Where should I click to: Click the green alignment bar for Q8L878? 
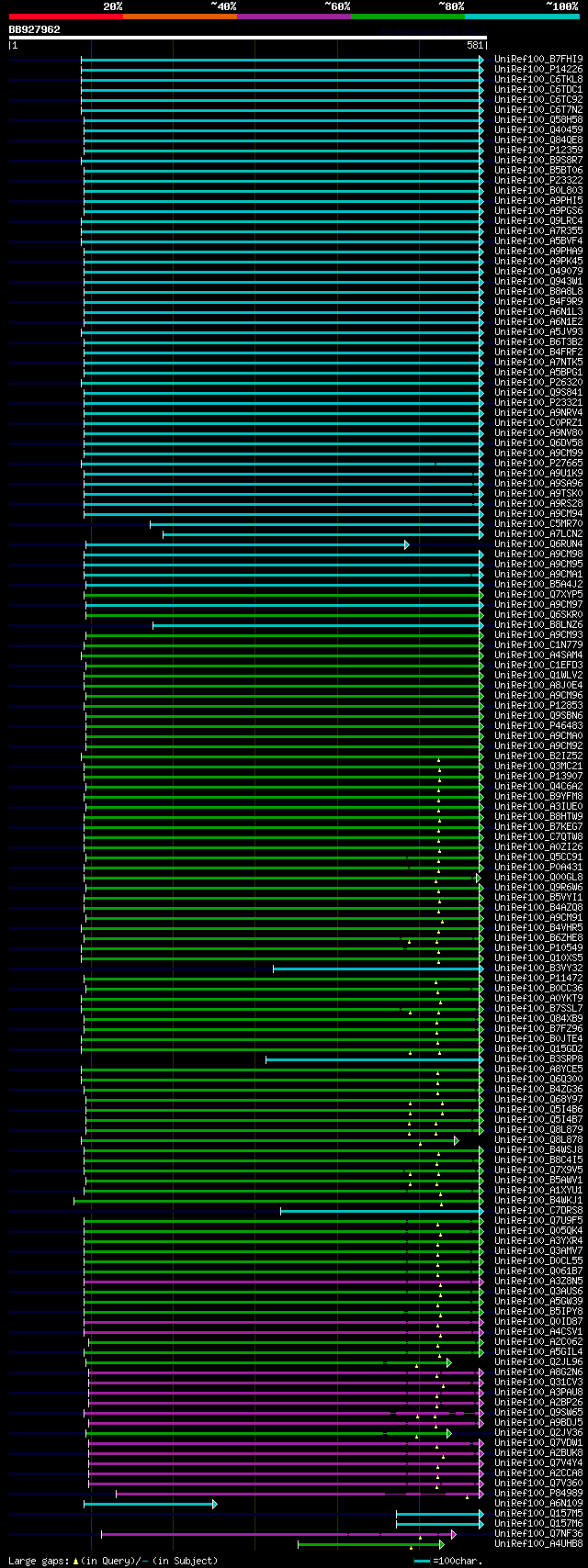270,1140
